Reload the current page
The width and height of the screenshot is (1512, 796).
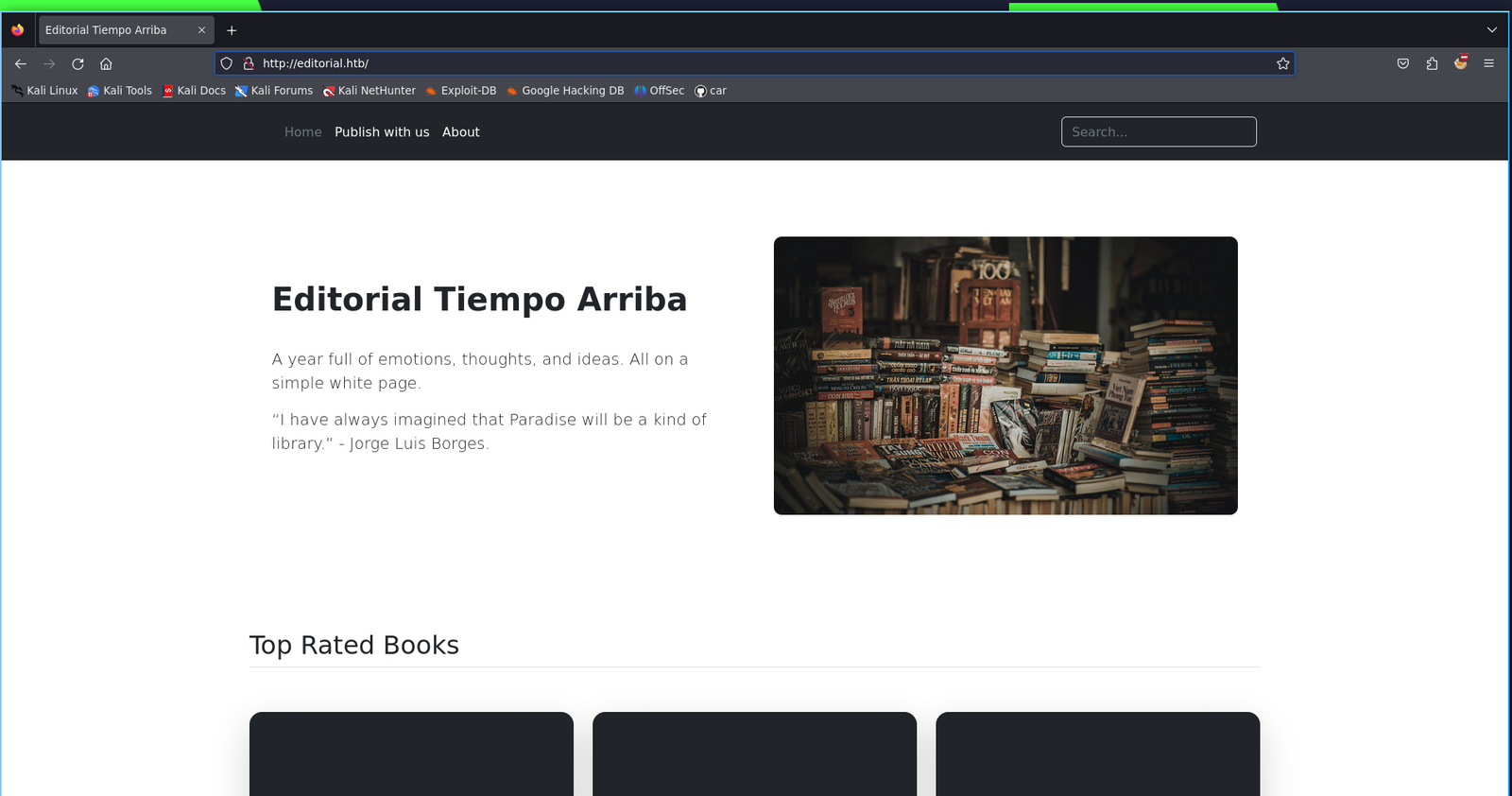pos(77,63)
